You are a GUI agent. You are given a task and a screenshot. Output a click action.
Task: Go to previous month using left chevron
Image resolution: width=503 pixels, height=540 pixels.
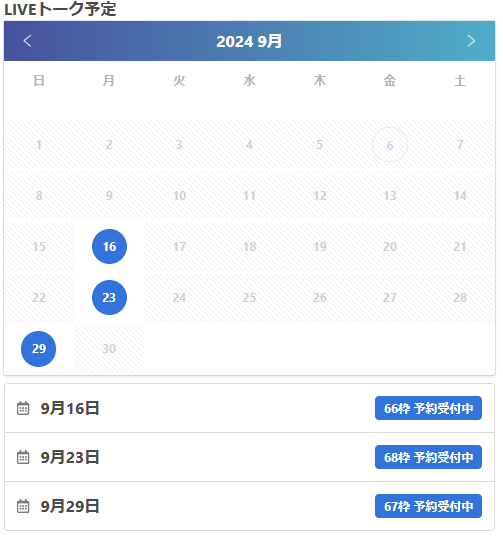27,41
